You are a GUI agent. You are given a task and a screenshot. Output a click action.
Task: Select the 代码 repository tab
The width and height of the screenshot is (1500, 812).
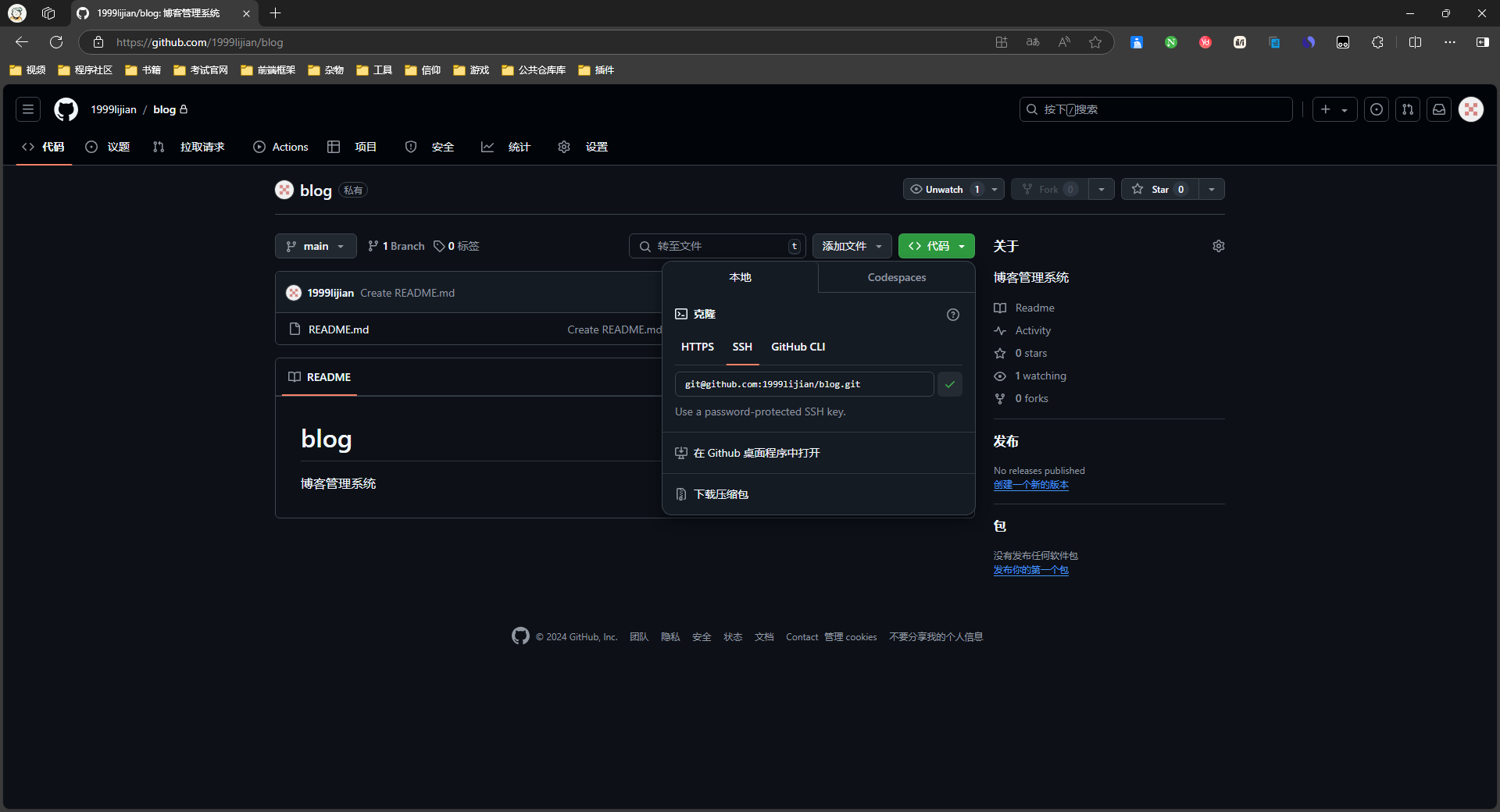pyautogui.click(x=44, y=147)
